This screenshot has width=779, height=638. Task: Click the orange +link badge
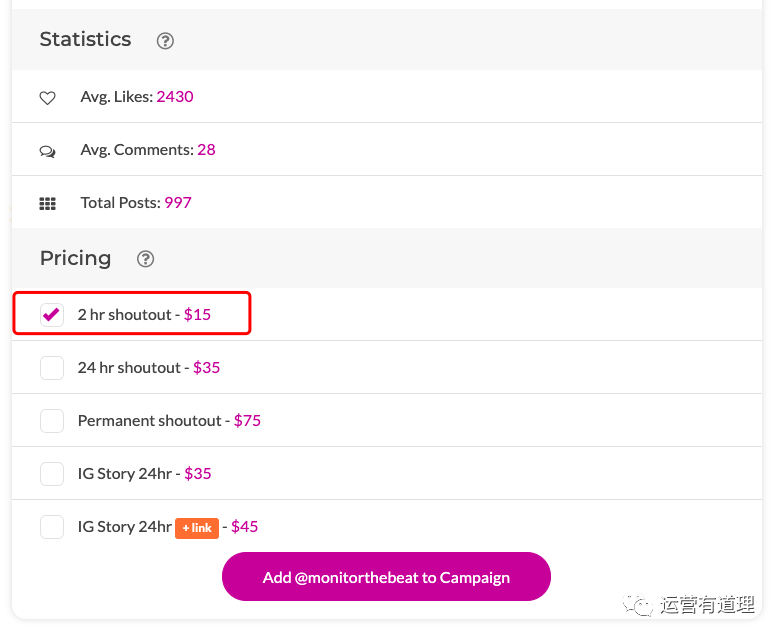tap(197, 528)
